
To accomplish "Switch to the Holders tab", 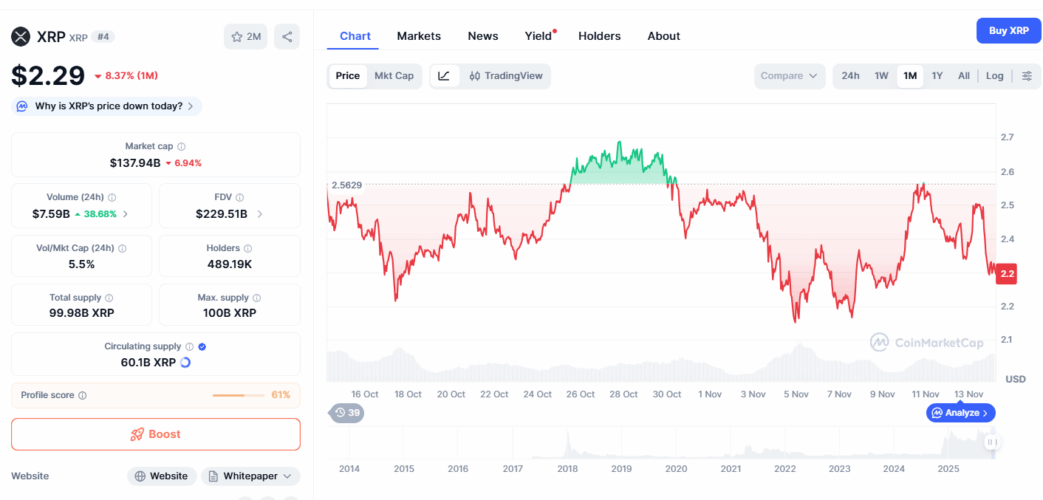I will tap(599, 36).
